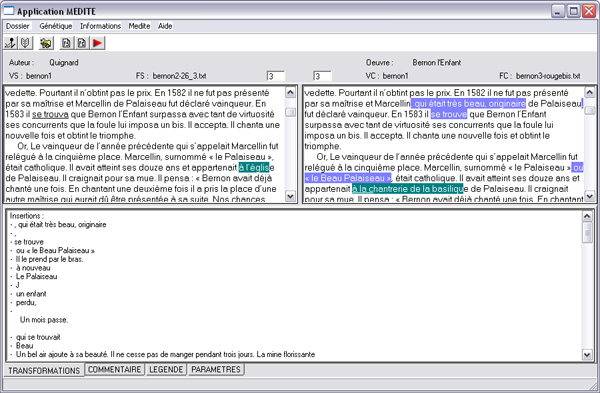Click the work title 'Bernon l'Enfant'
Screen dimensions: 600x393
[437, 62]
